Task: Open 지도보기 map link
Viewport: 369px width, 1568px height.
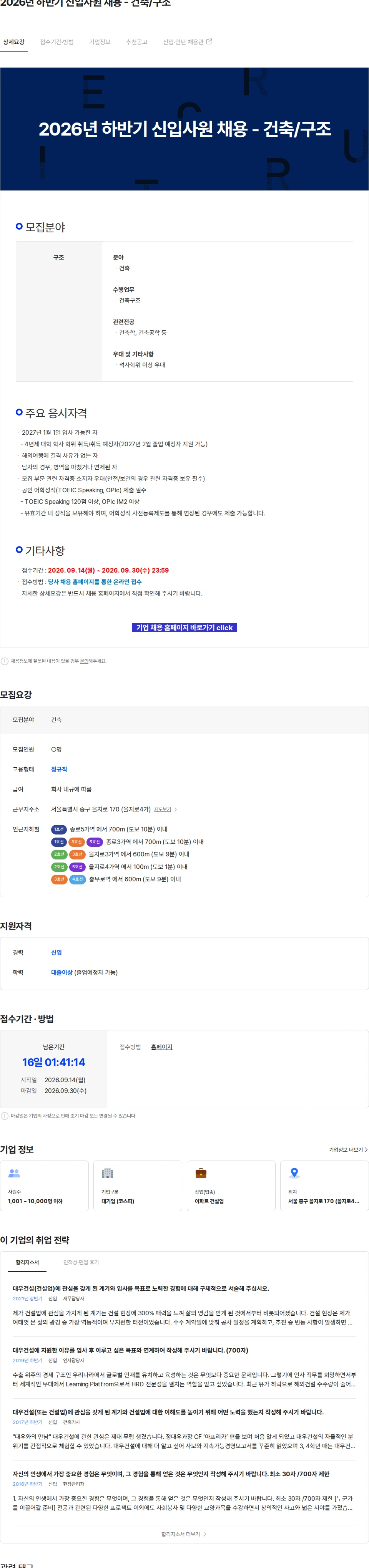Action: point(163,810)
